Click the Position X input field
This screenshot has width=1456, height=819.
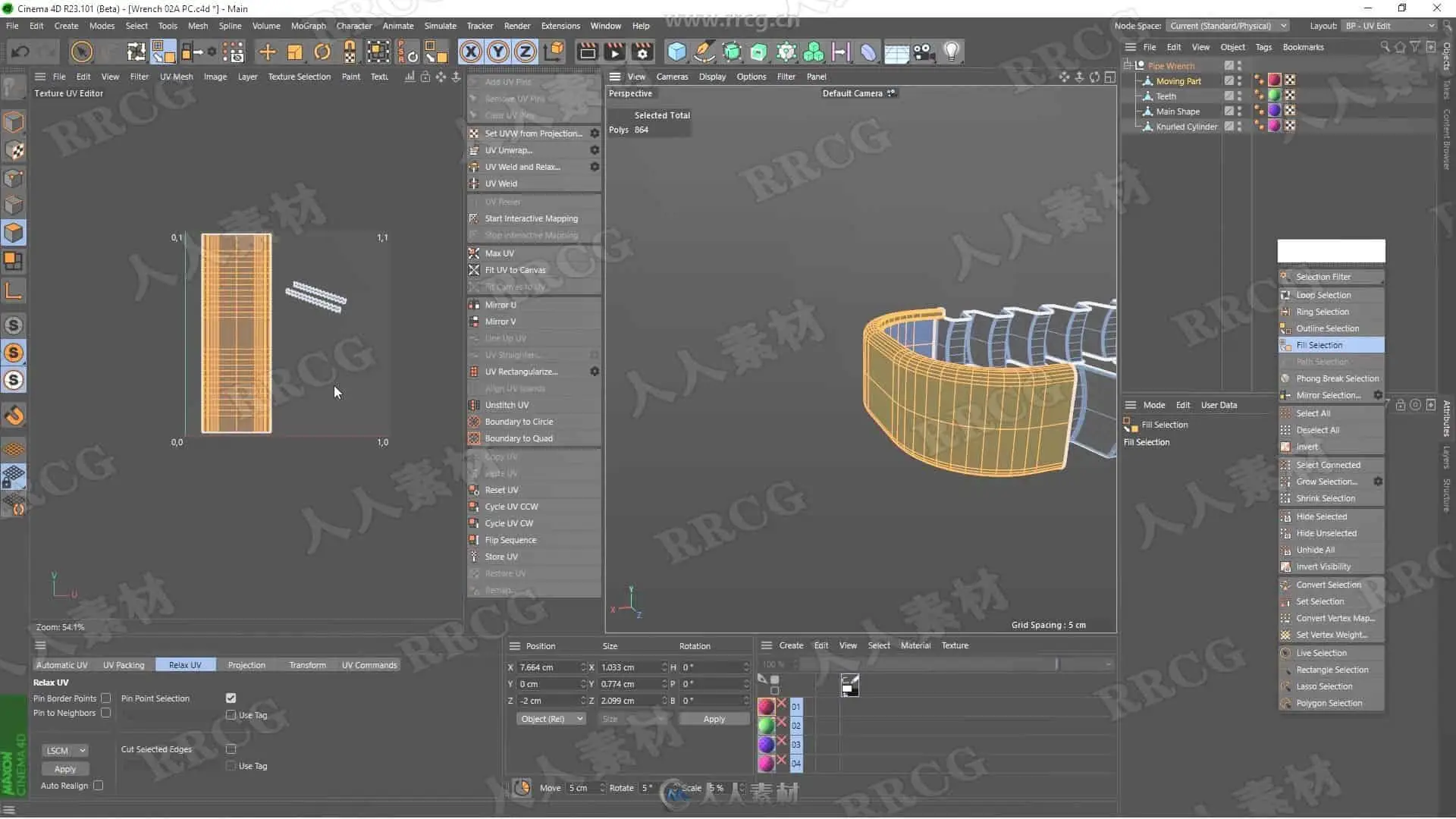coord(548,667)
